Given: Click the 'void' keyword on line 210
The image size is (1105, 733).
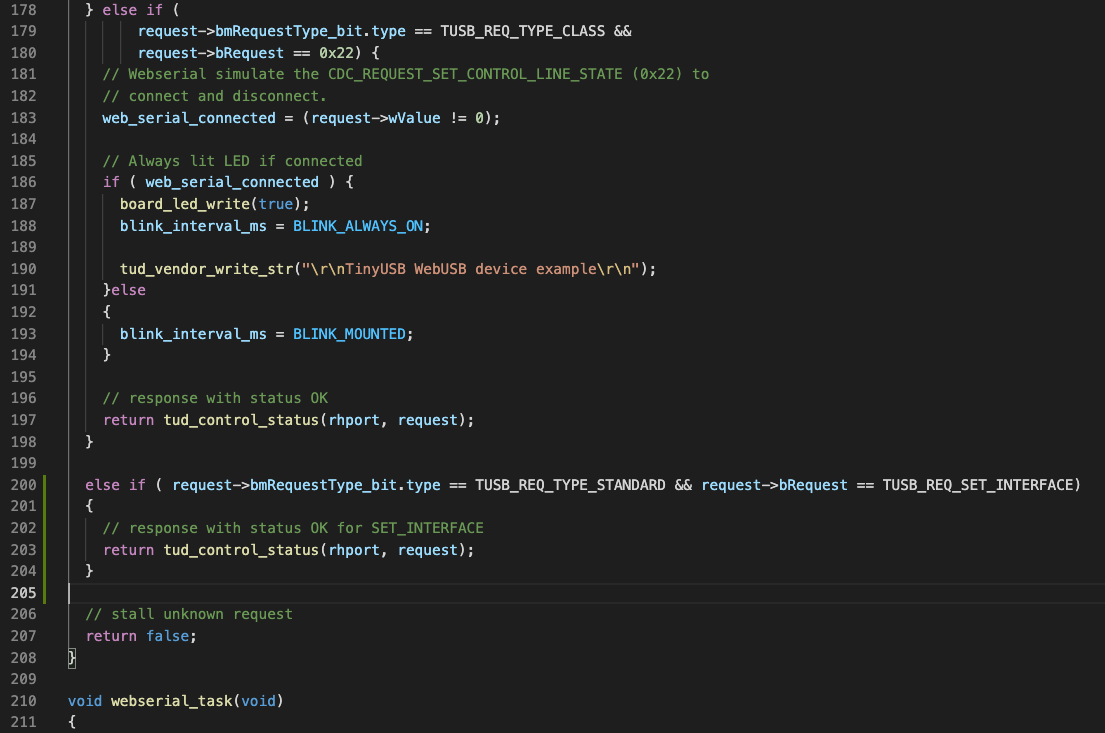Looking at the screenshot, I should (84, 700).
